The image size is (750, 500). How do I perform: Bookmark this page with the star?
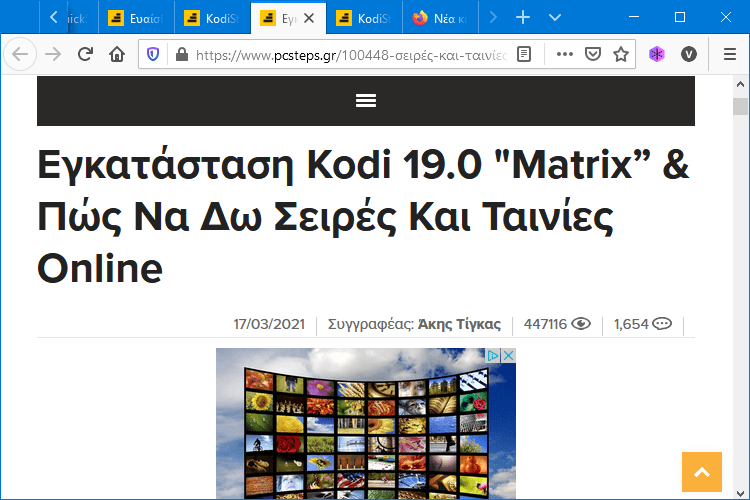pos(621,55)
